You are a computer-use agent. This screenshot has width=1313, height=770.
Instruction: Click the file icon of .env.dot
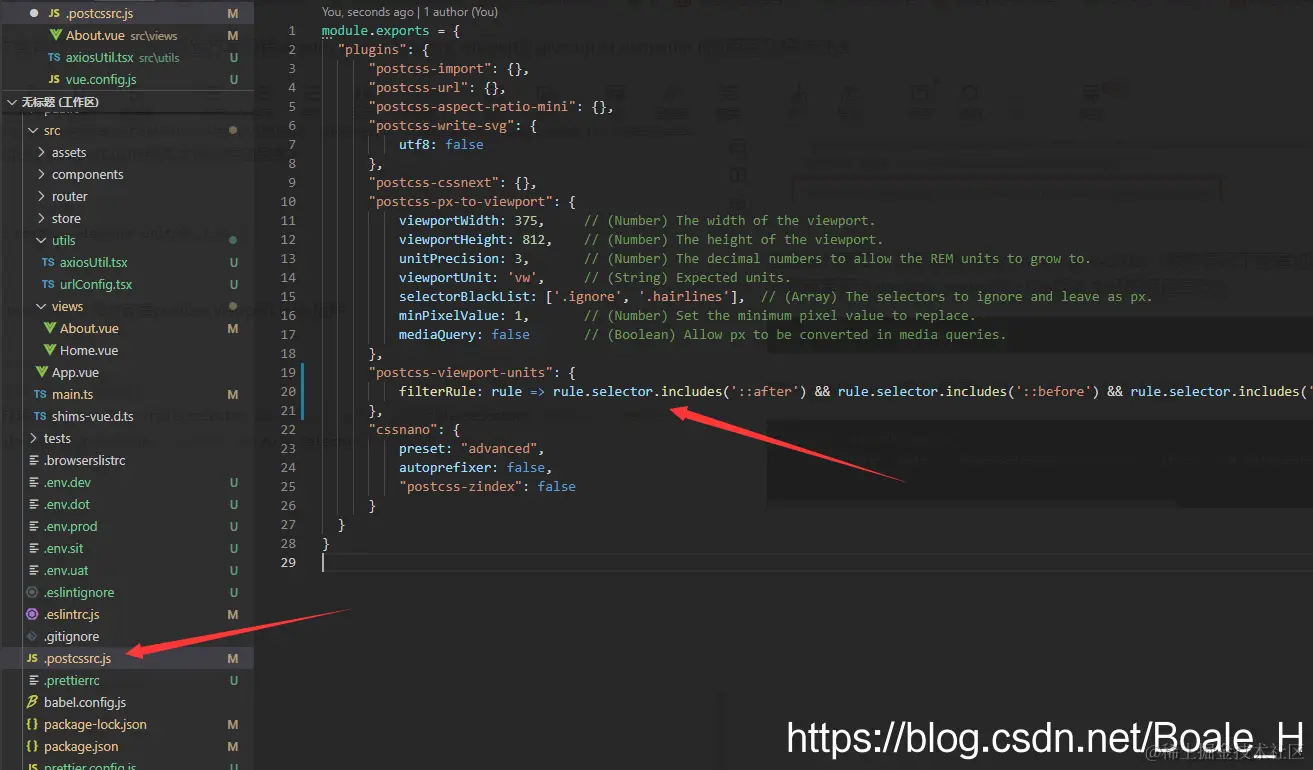[x=33, y=504]
